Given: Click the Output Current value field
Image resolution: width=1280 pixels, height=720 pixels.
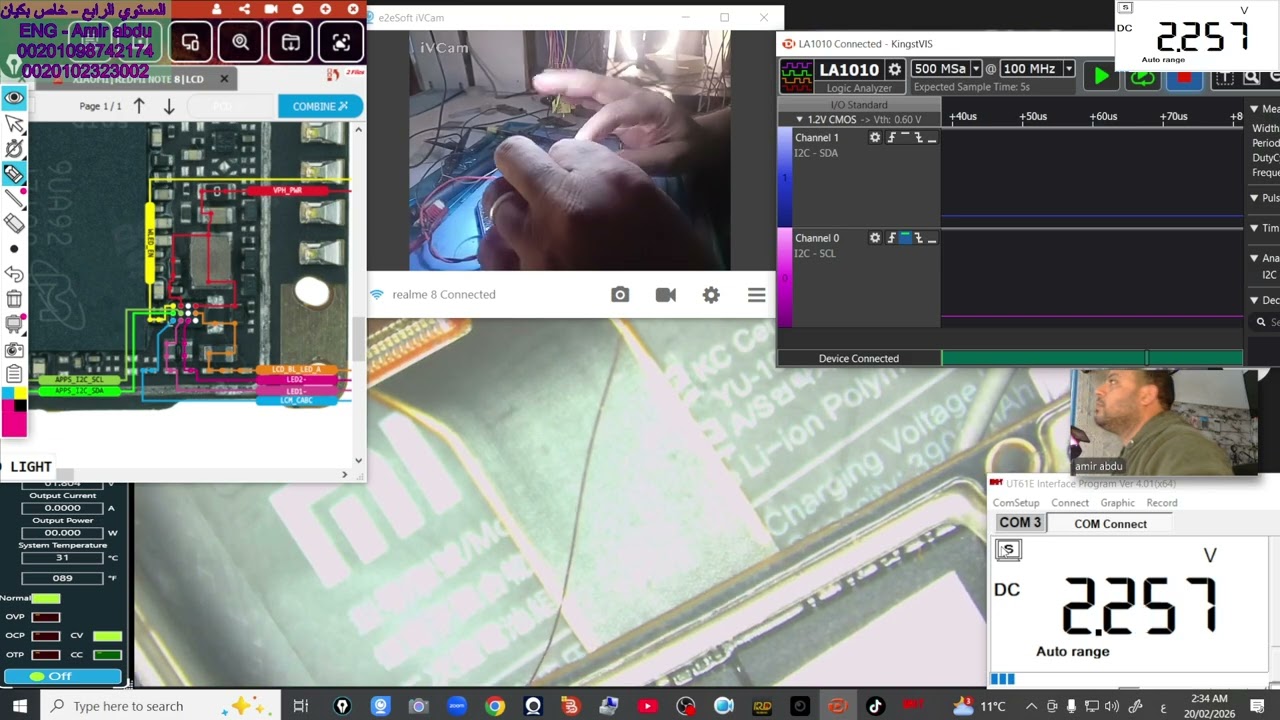Looking at the screenshot, I should 62,508.
